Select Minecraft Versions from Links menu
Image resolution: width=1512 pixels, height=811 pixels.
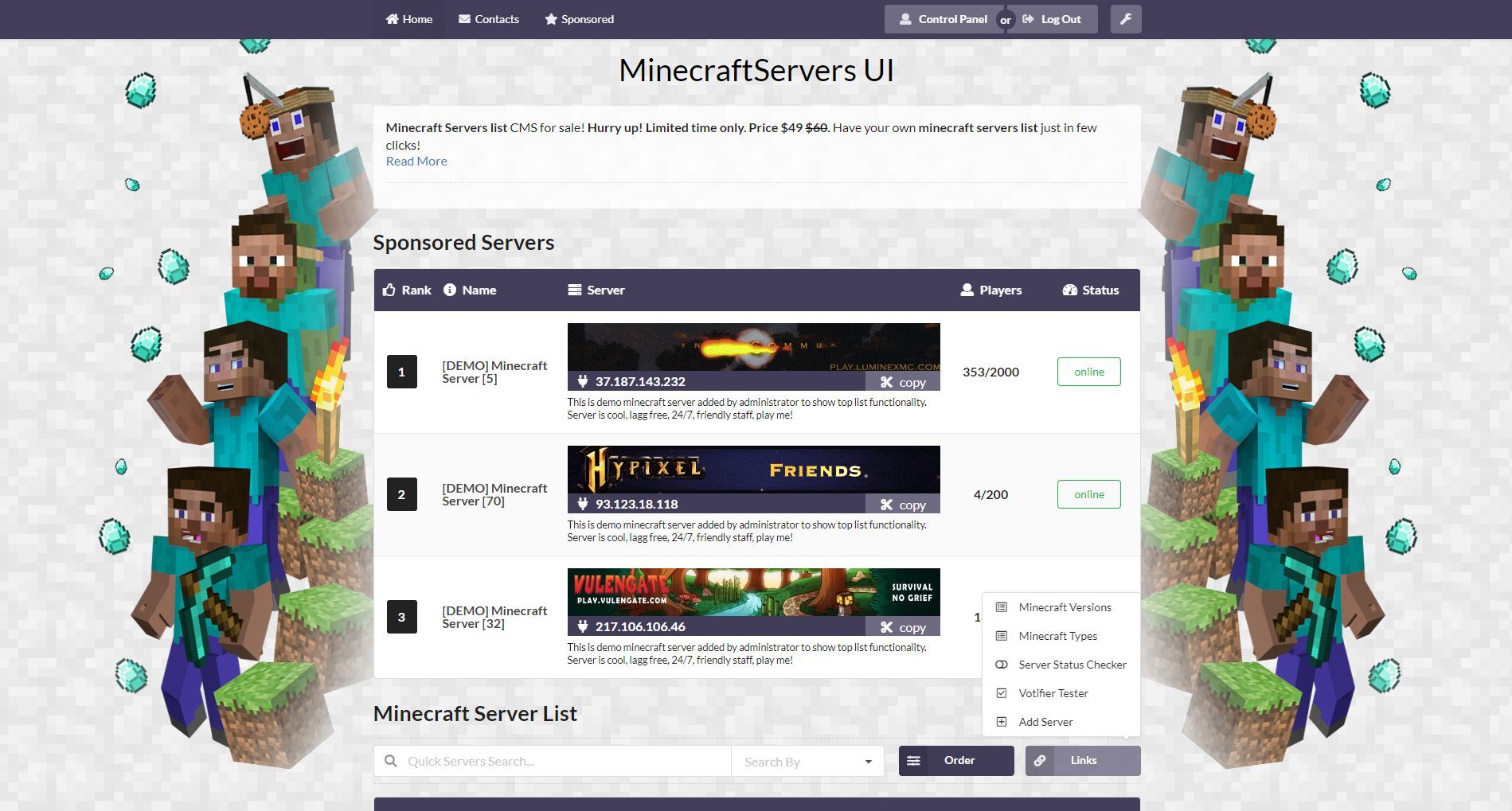pos(1061,607)
